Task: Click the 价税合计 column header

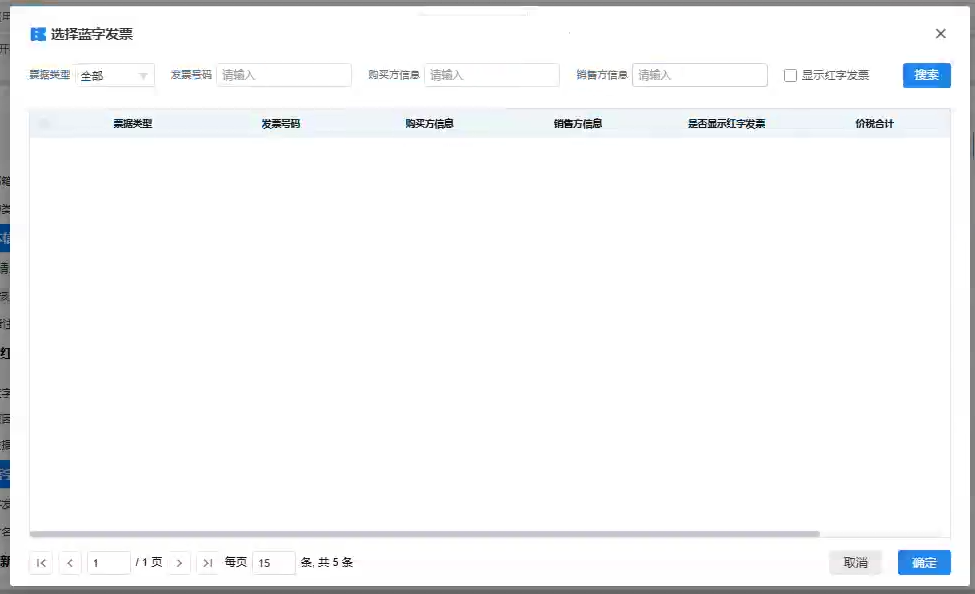Action: click(x=874, y=124)
